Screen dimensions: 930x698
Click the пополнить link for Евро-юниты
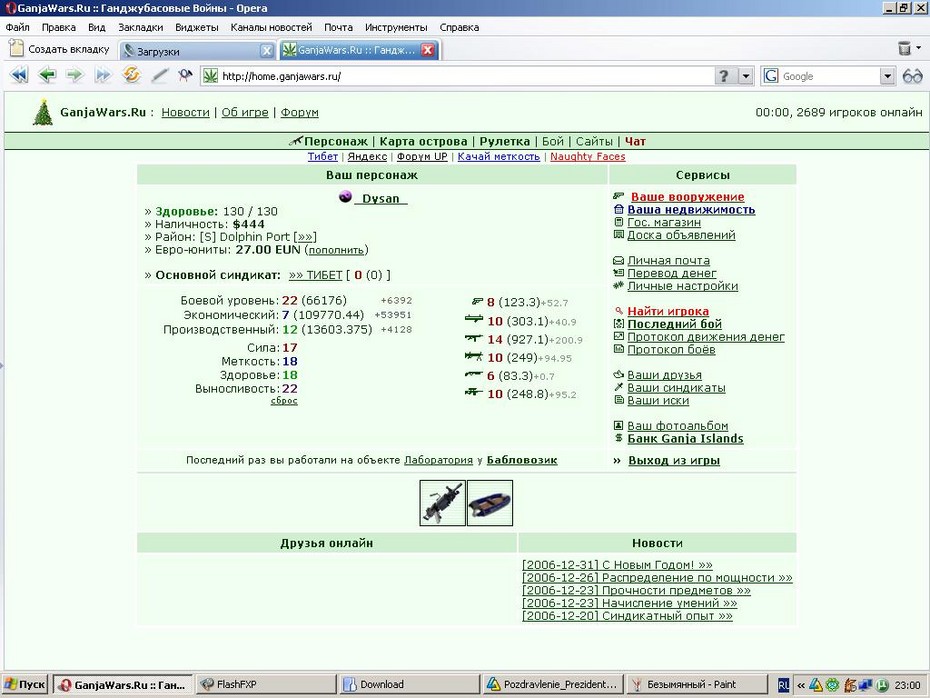pos(336,250)
